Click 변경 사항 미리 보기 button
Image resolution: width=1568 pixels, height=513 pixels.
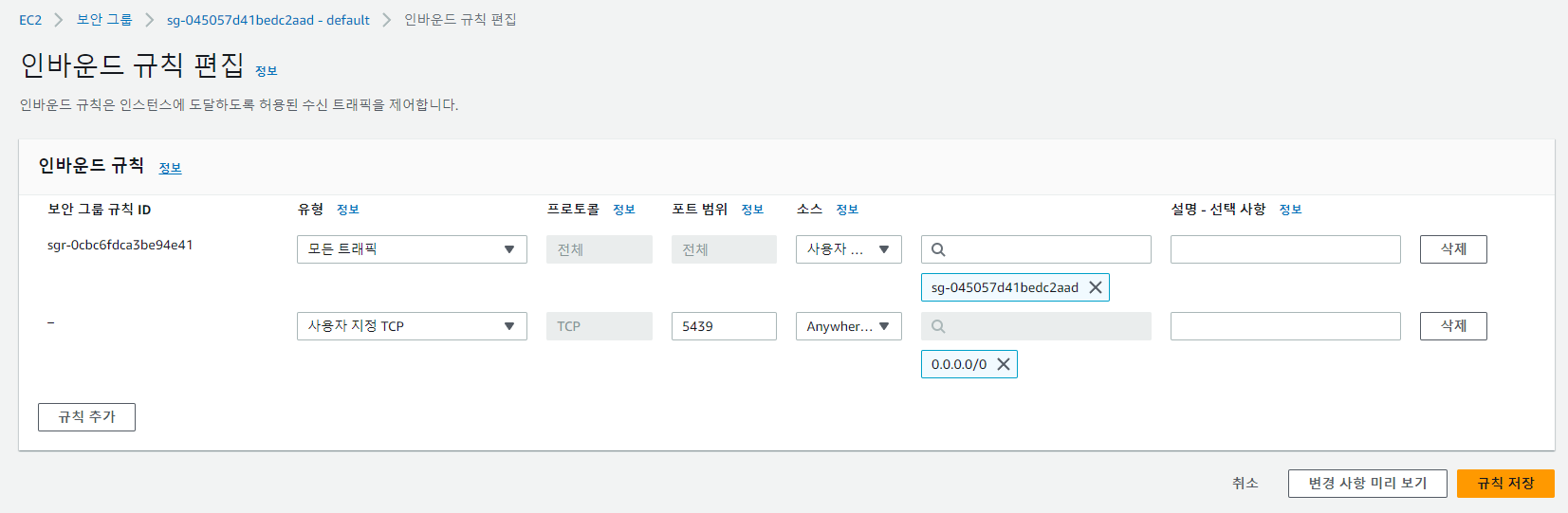pyautogui.click(x=1367, y=484)
